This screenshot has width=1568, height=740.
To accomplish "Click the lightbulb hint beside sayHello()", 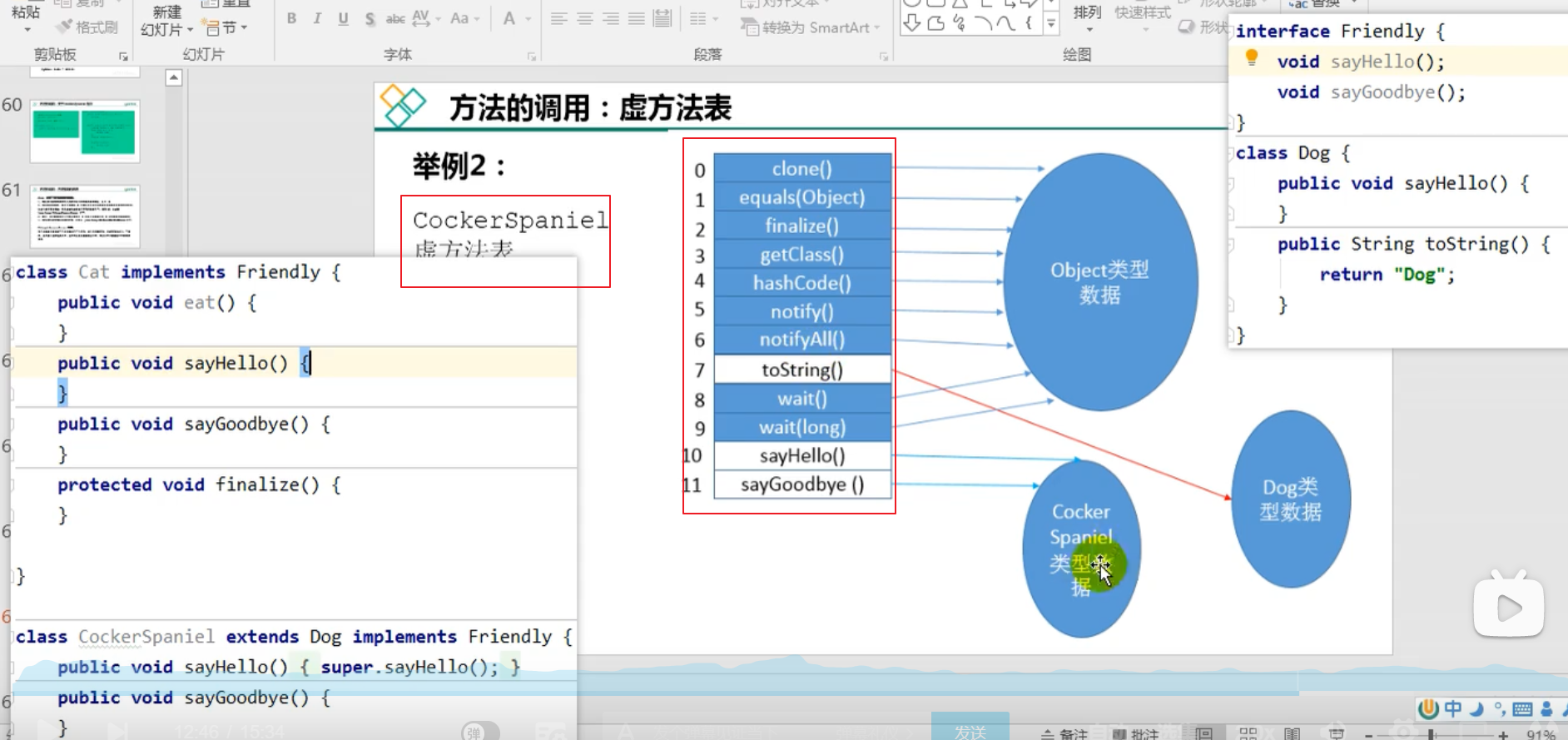I will tap(1251, 57).
